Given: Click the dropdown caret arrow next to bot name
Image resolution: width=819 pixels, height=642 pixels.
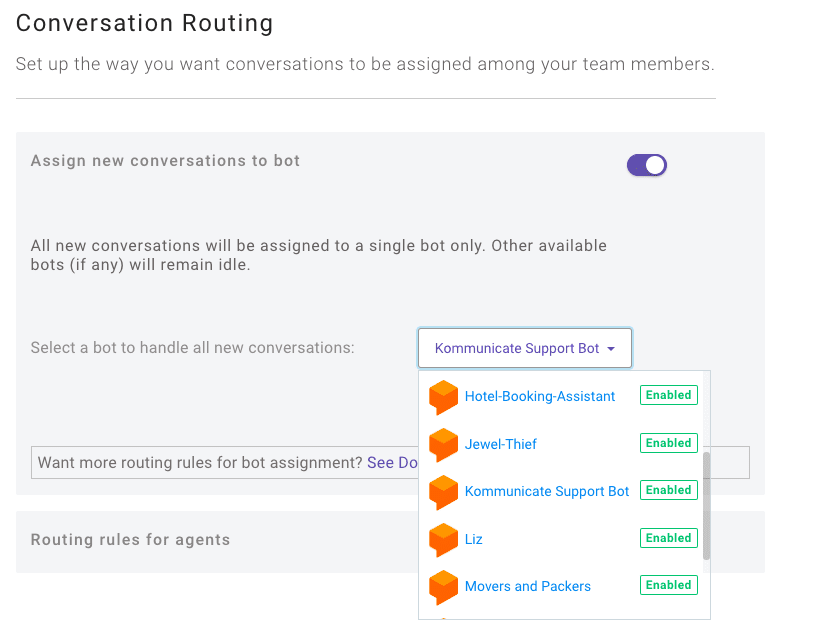Looking at the screenshot, I should (611, 348).
